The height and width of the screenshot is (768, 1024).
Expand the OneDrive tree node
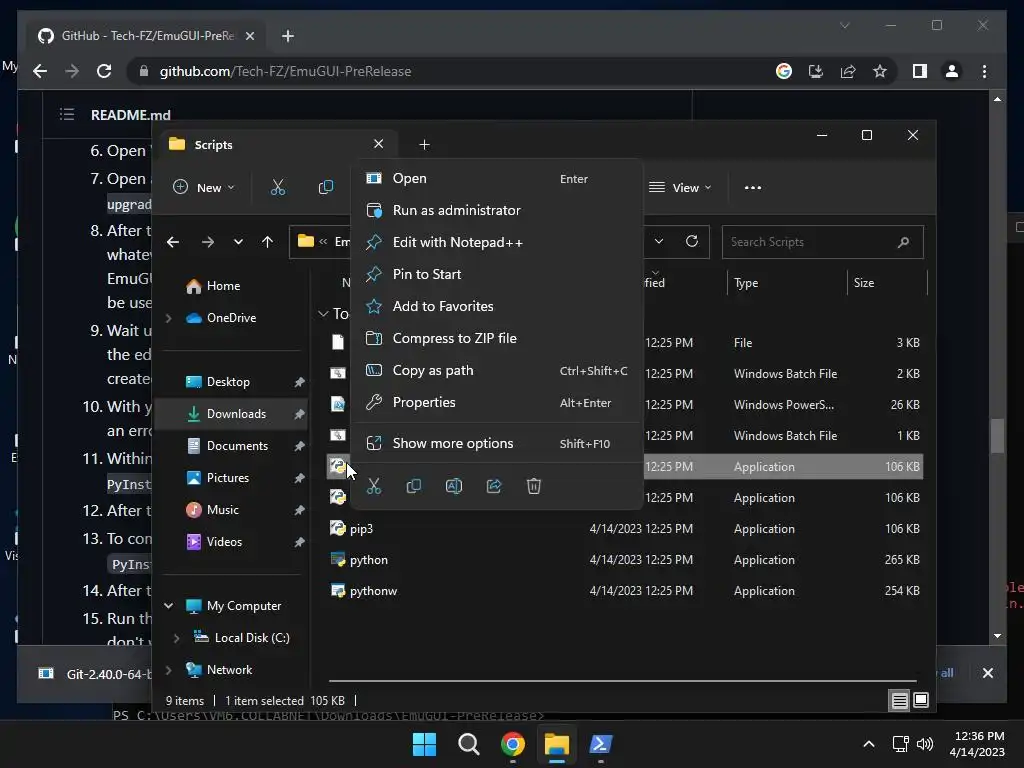point(168,318)
